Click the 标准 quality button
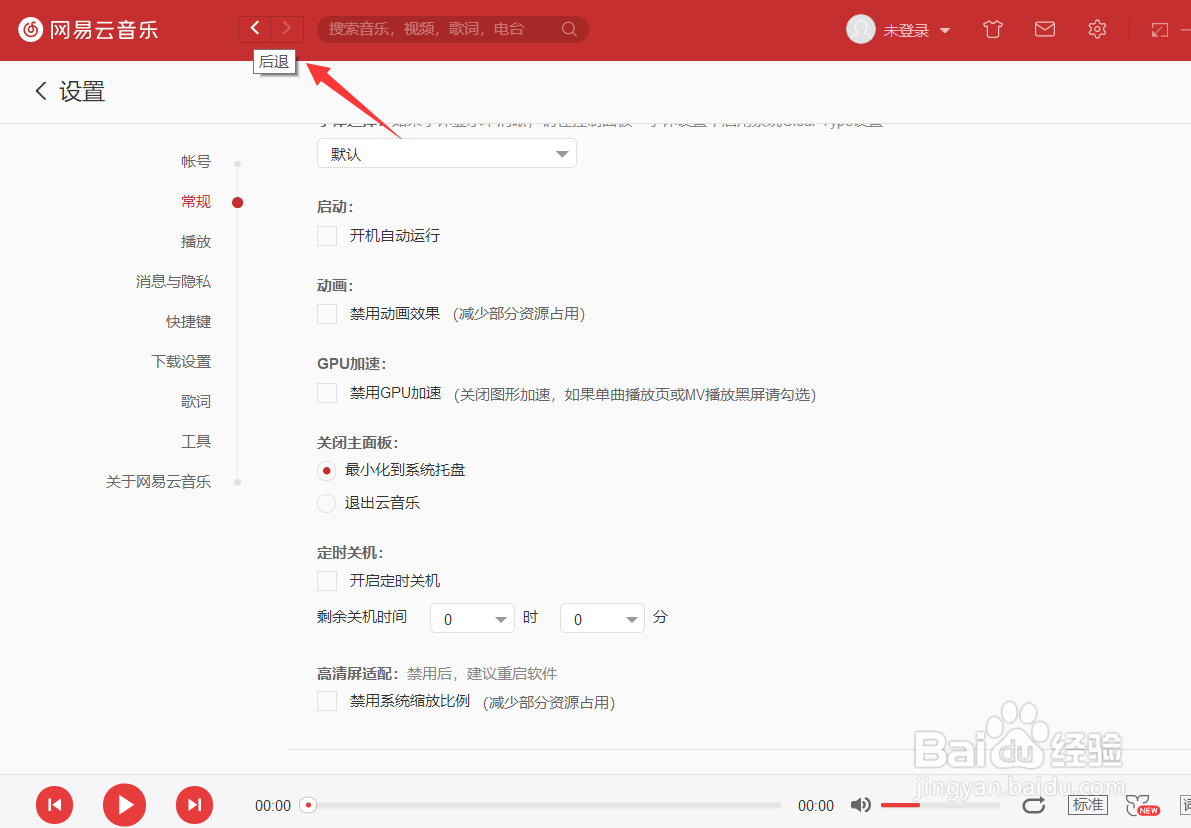Image resolution: width=1191 pixels, height=828 pixels. [1087, 804]
